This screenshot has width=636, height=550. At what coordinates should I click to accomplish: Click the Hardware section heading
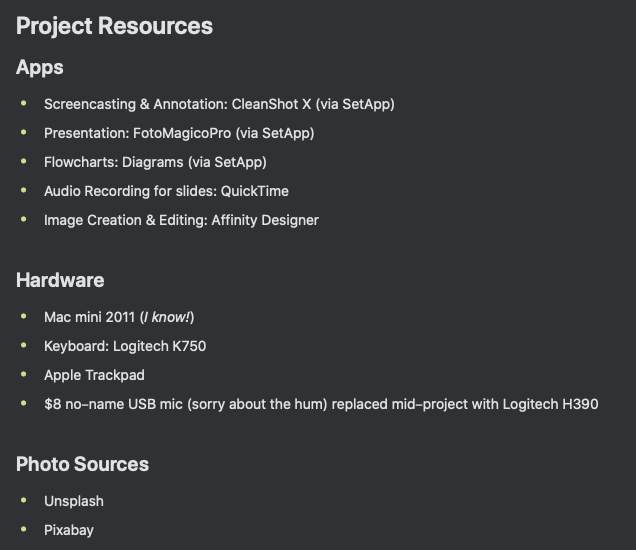pyautogui.click(x=60, y=280)
